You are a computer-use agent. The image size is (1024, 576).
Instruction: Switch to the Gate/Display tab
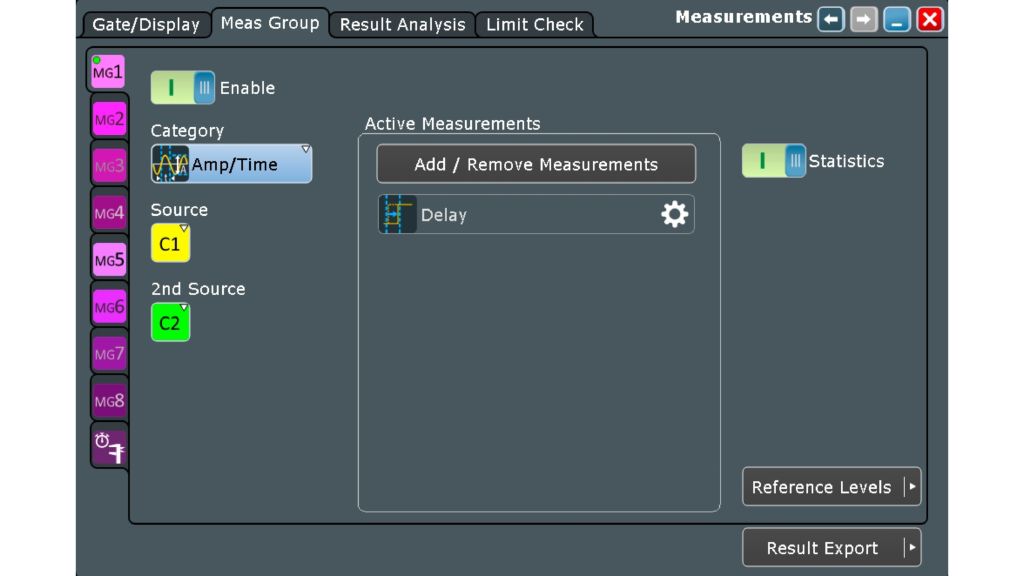146,24
